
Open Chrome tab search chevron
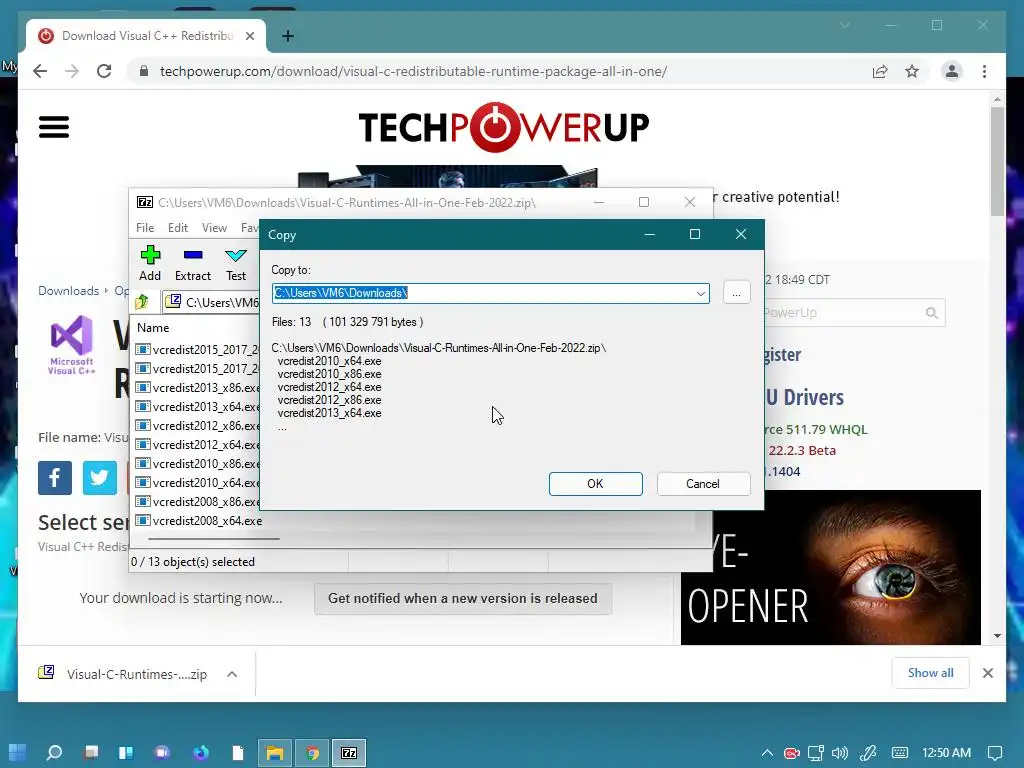[845, 25]
